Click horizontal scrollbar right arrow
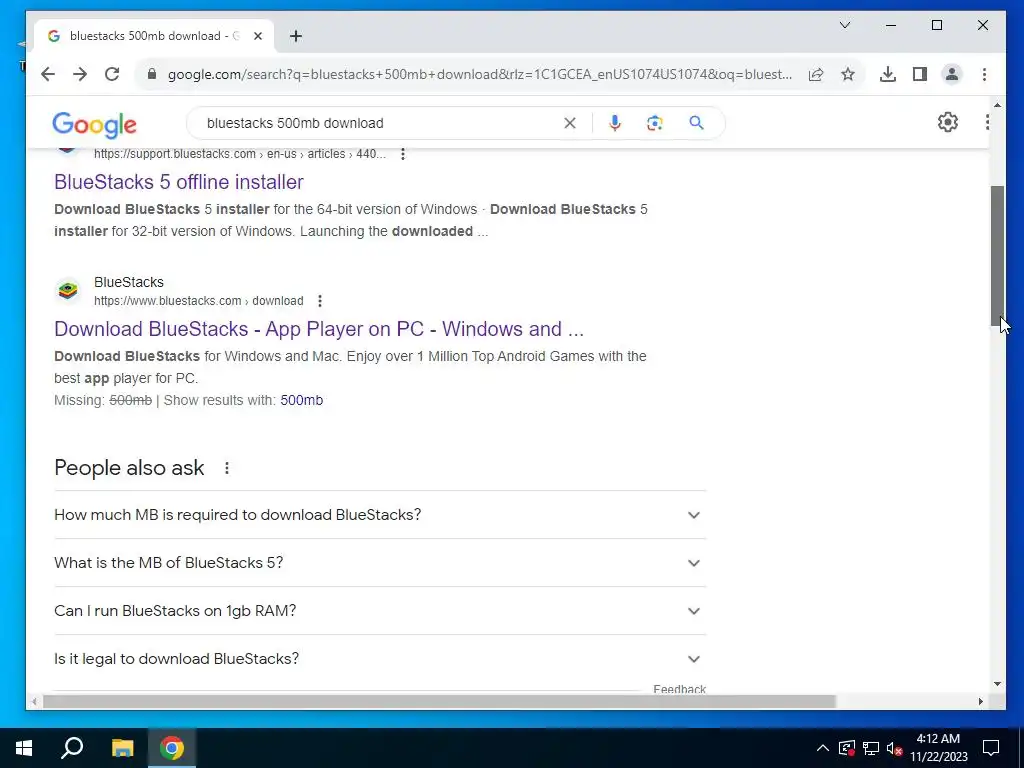Image resolution: width=1024 pixels, height=768 pixels. pos(981,701)
